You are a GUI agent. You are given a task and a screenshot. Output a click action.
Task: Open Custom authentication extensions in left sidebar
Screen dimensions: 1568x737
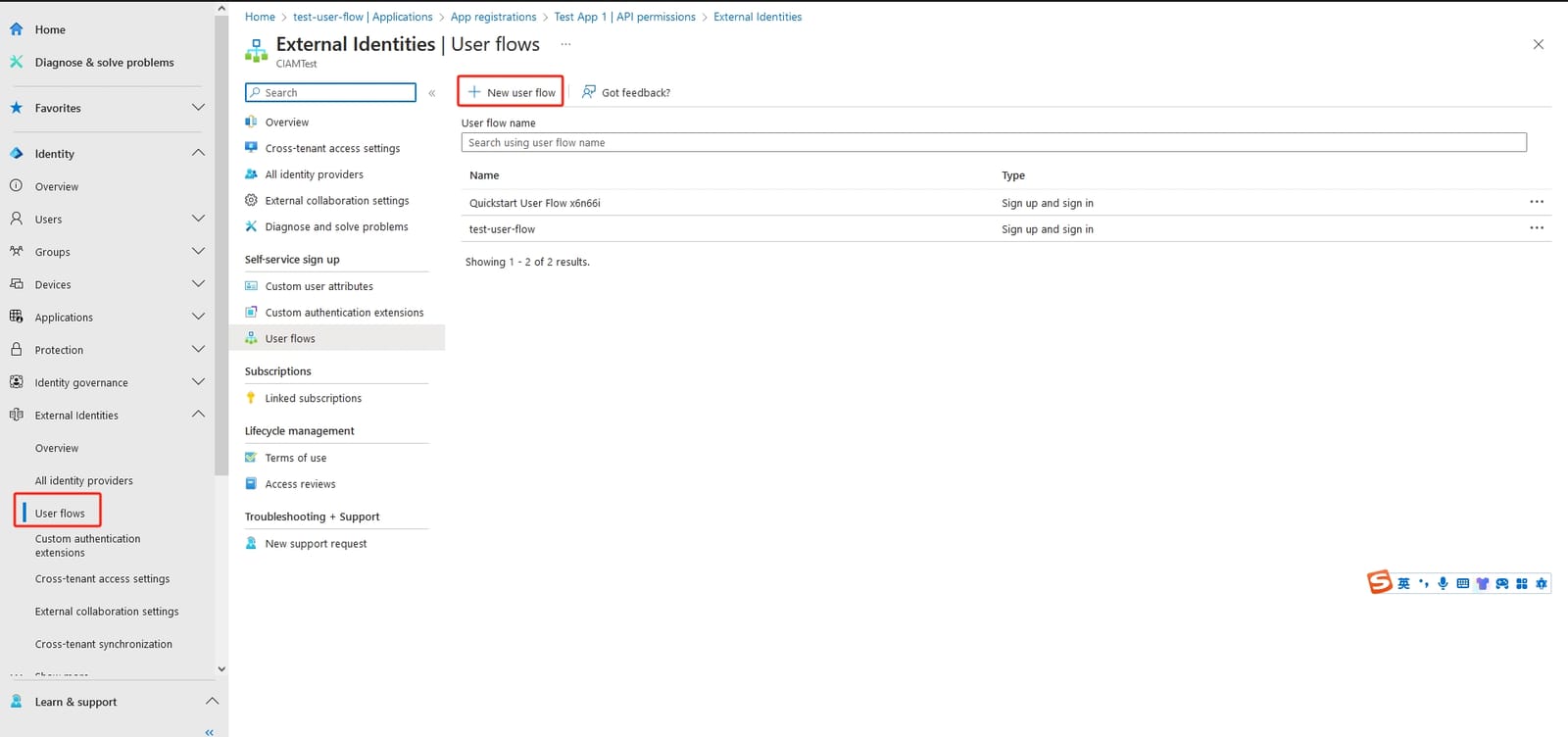click(x=87, y=546)
